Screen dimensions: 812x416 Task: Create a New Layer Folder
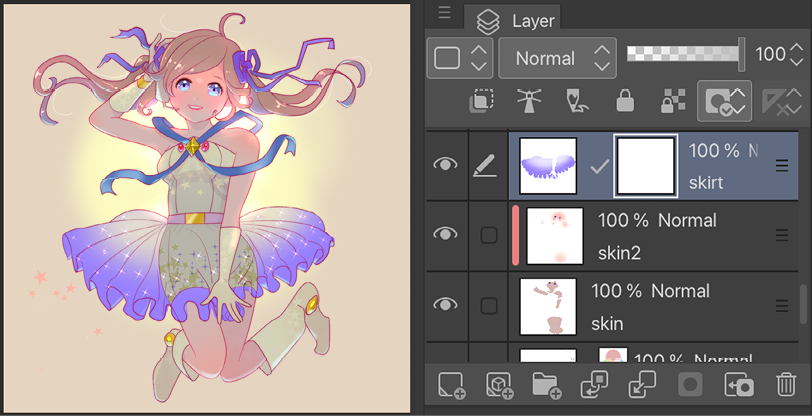[x=547, y=386]
